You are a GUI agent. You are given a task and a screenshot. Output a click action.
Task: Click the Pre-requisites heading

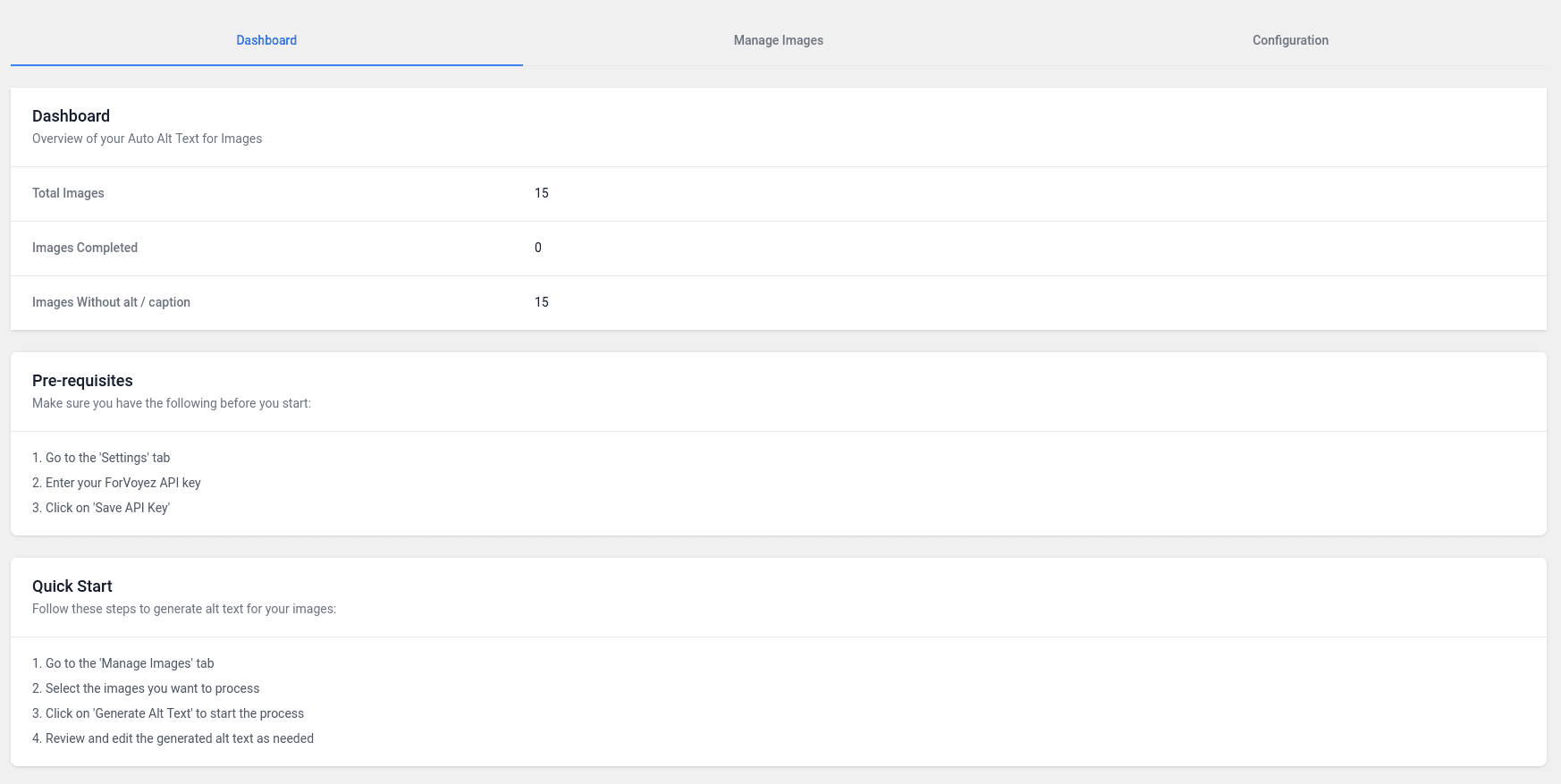(x=82, y=381)
